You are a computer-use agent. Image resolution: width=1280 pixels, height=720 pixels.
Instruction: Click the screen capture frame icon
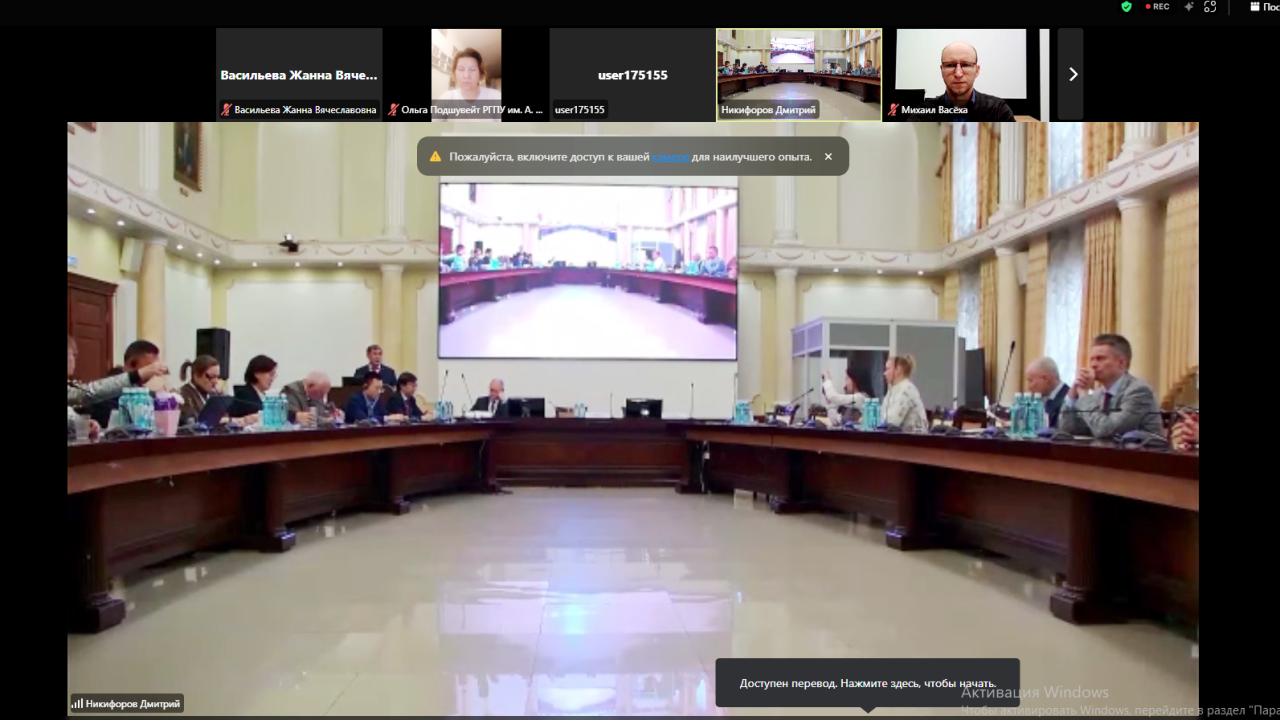click(x=1210, y=7)
